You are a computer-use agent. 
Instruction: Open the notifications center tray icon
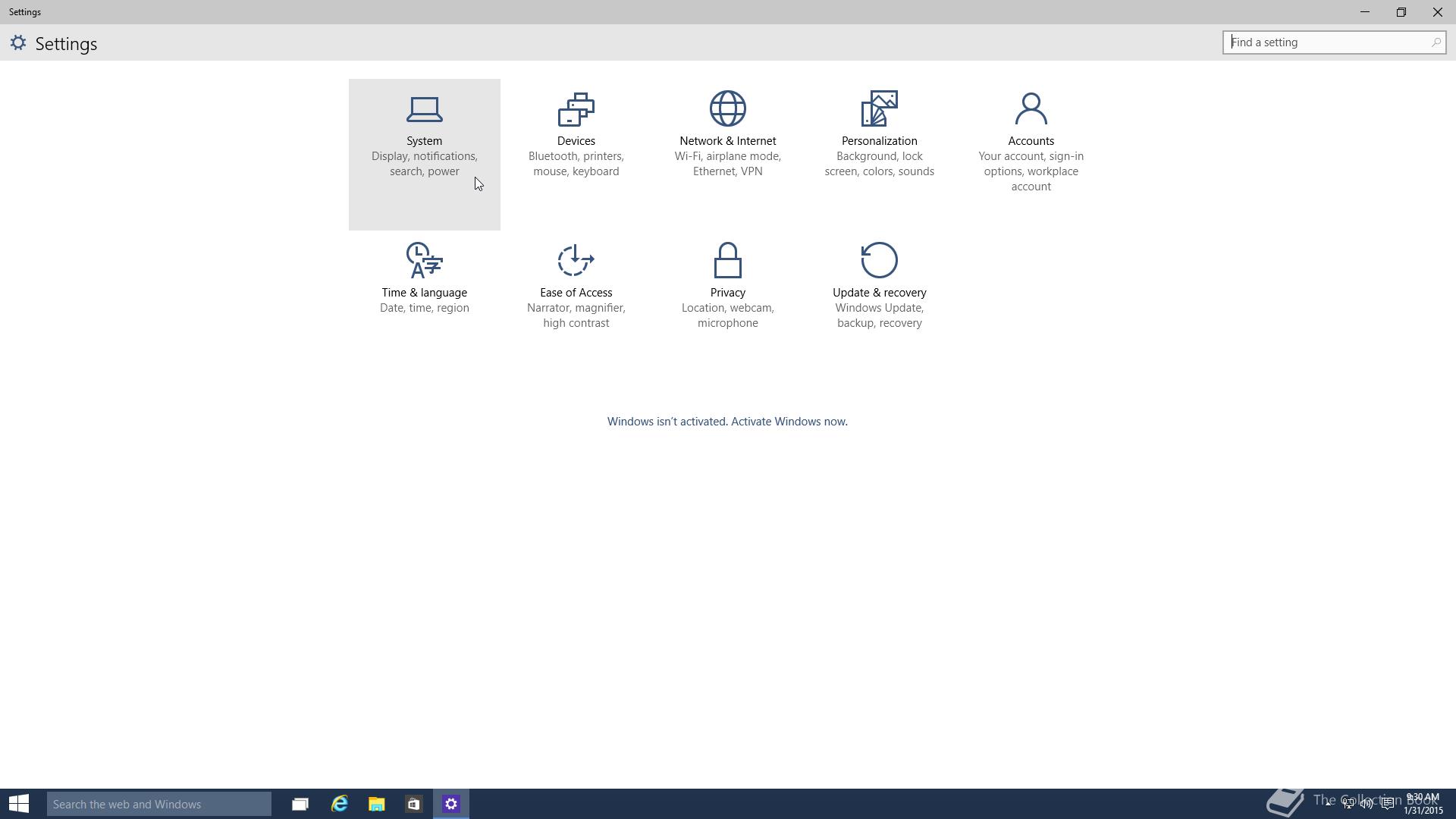1387,804
